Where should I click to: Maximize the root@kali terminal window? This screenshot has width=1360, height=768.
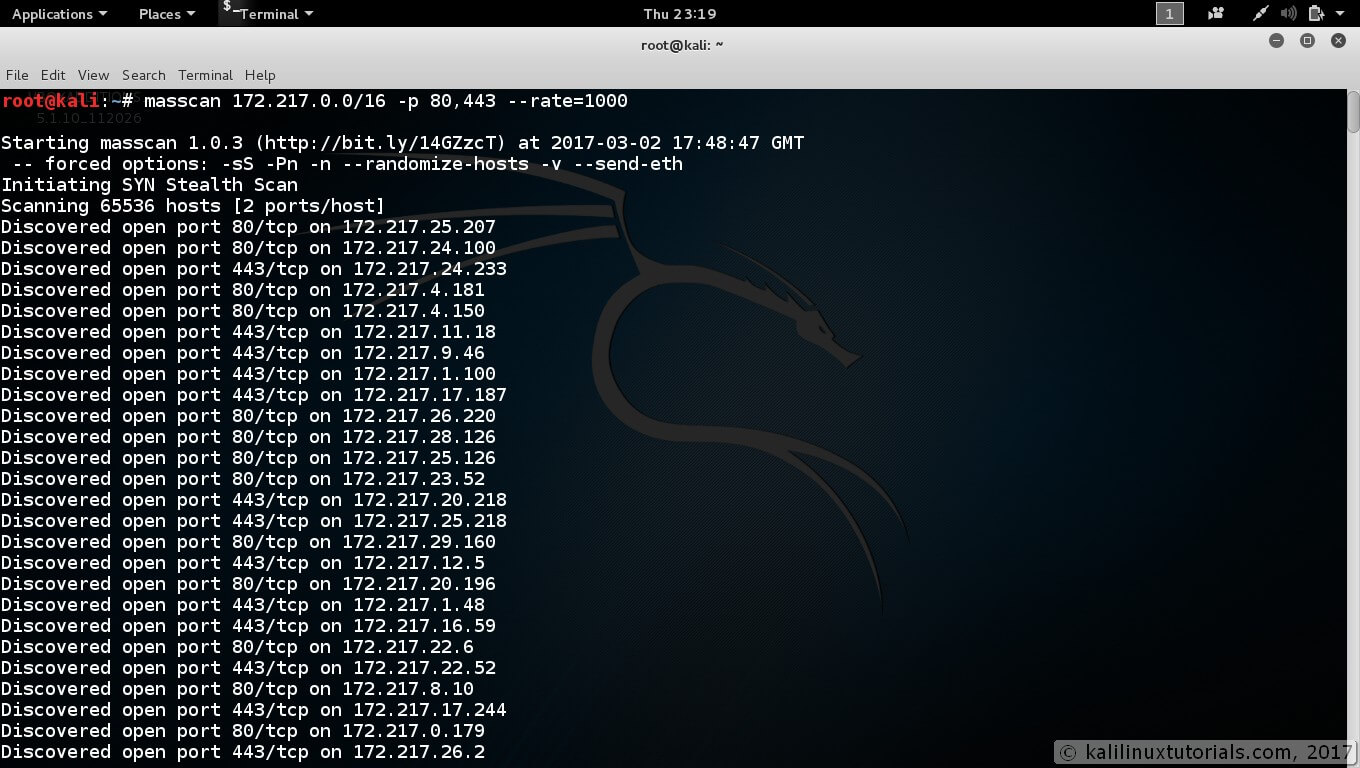pos(1307,41)
